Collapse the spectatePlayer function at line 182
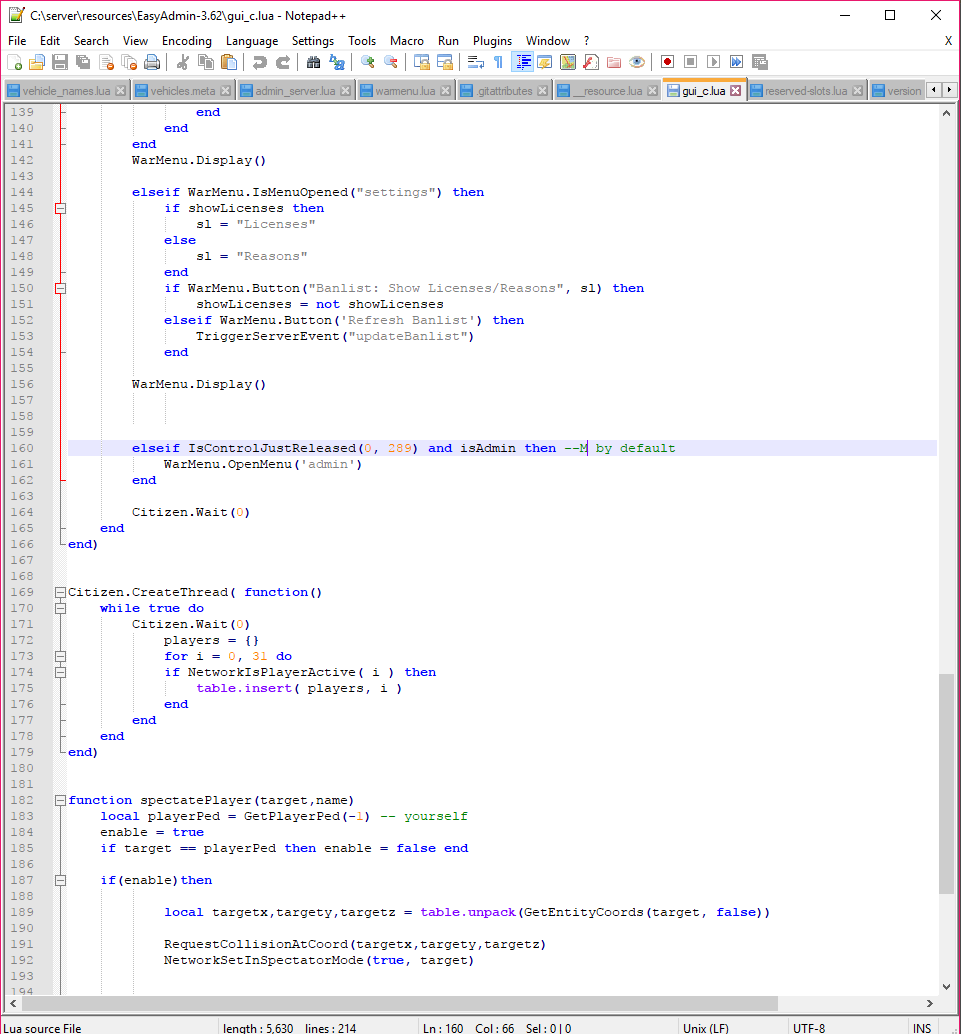 60,800
